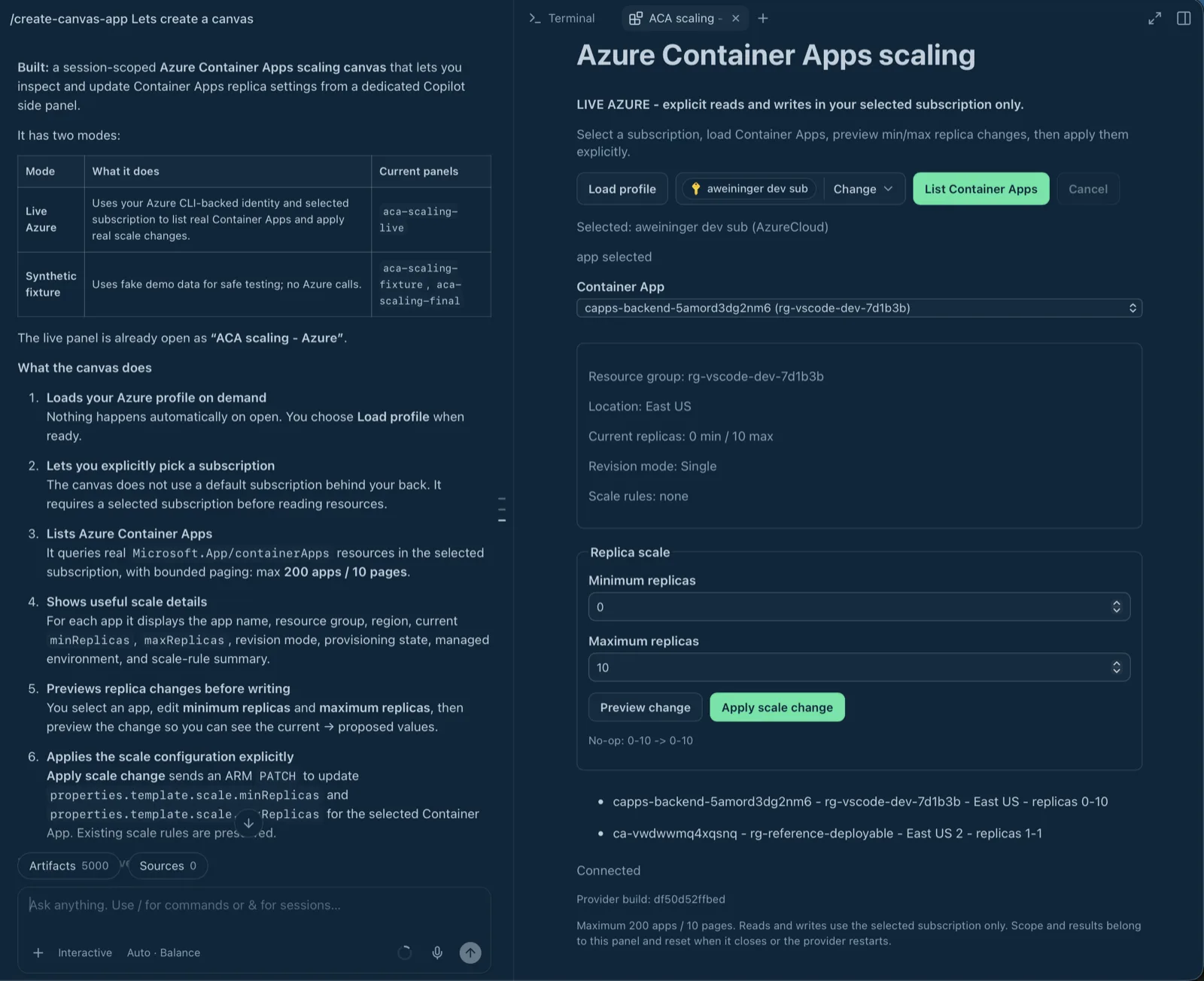Click the aweininger dev sub subscription chip

pyautogui.click(x=749, y=189)
